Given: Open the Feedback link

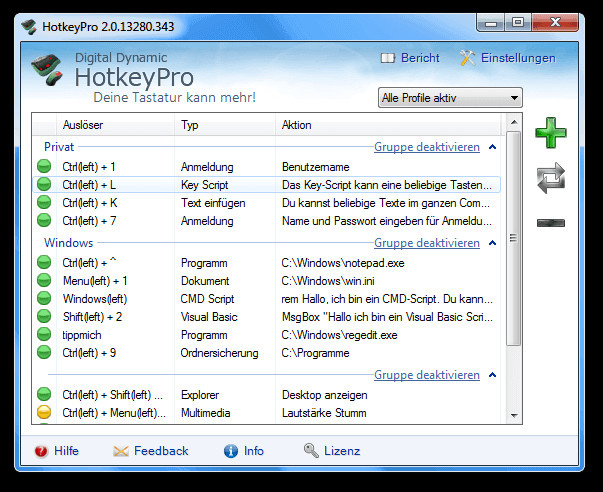Looking at the screenshot, I should coord(161,451).
